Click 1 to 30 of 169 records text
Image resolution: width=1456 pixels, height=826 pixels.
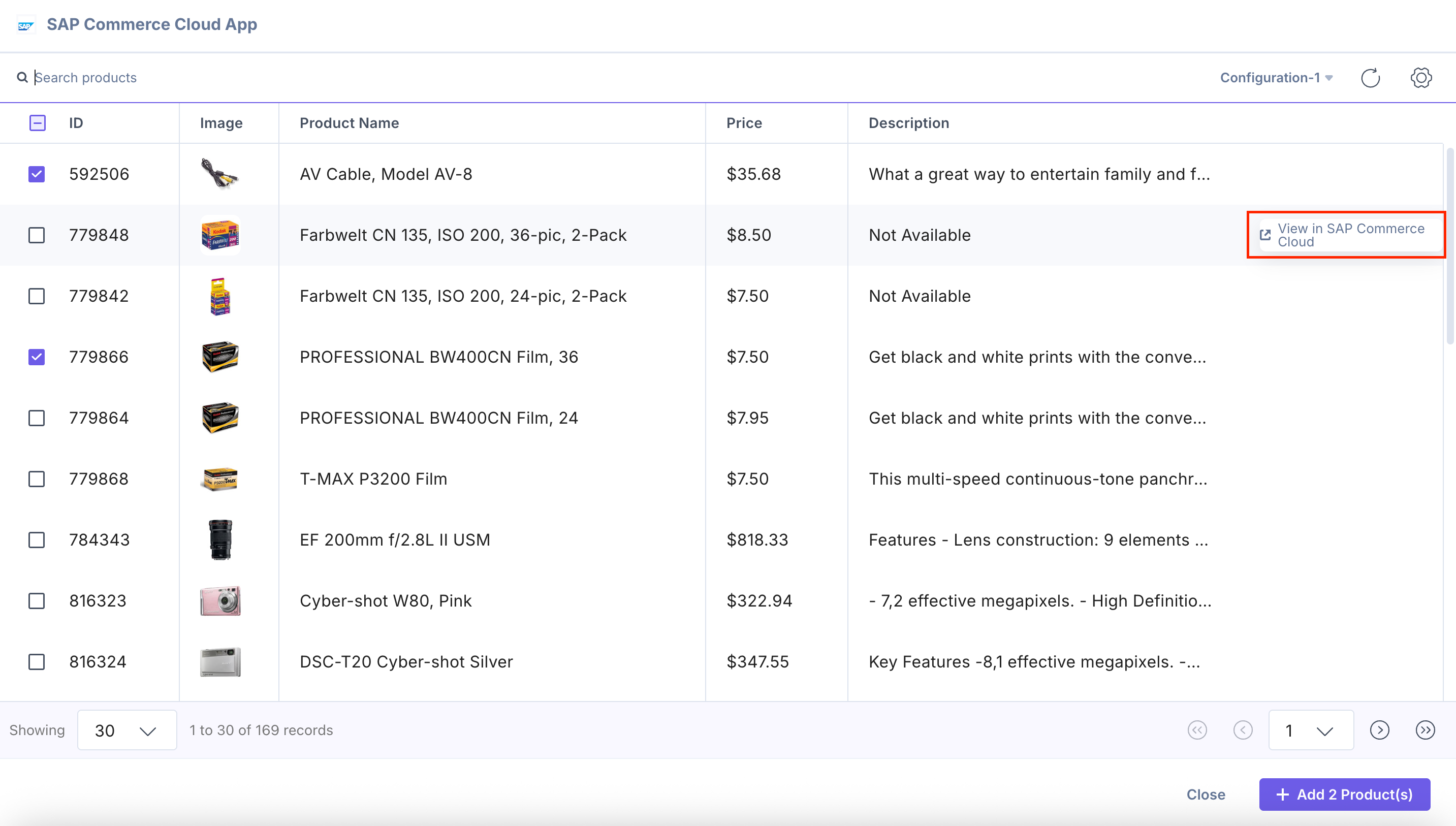[261, 730]
